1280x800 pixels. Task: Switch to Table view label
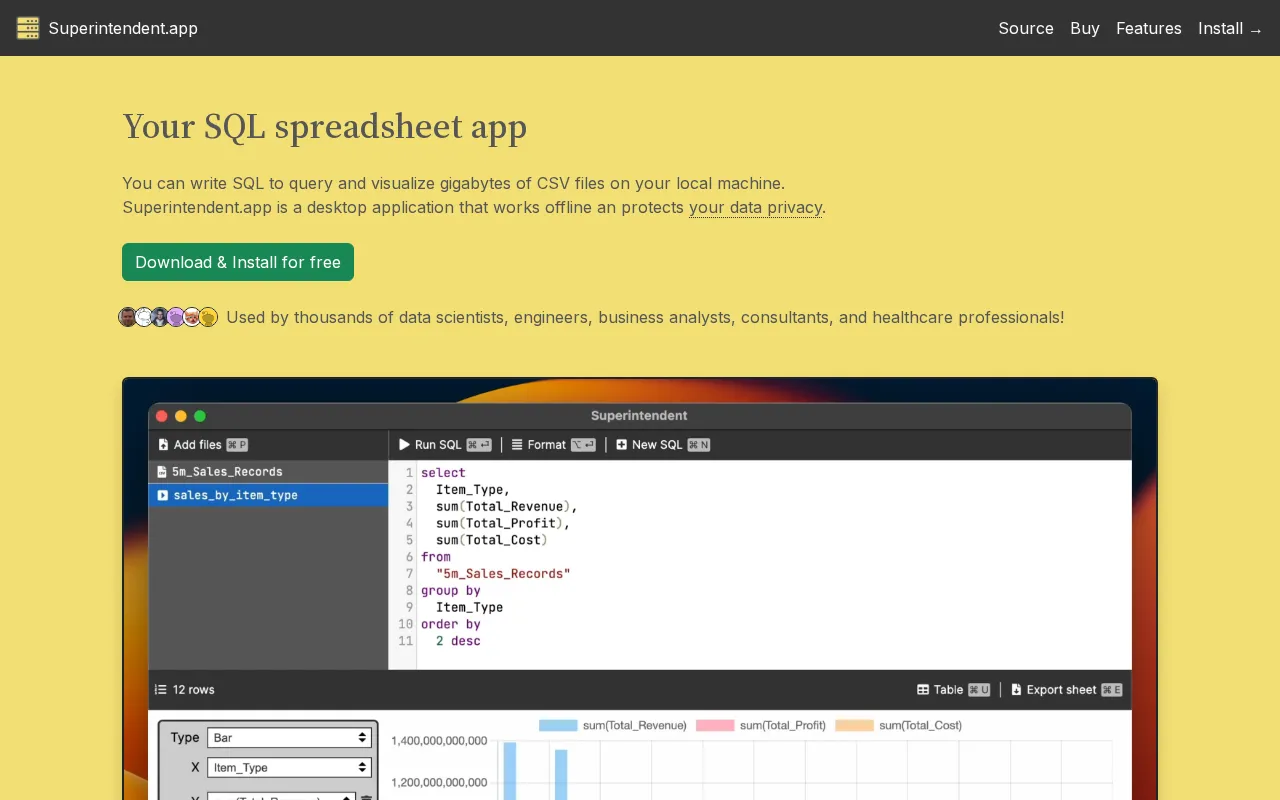pos(948,690)
